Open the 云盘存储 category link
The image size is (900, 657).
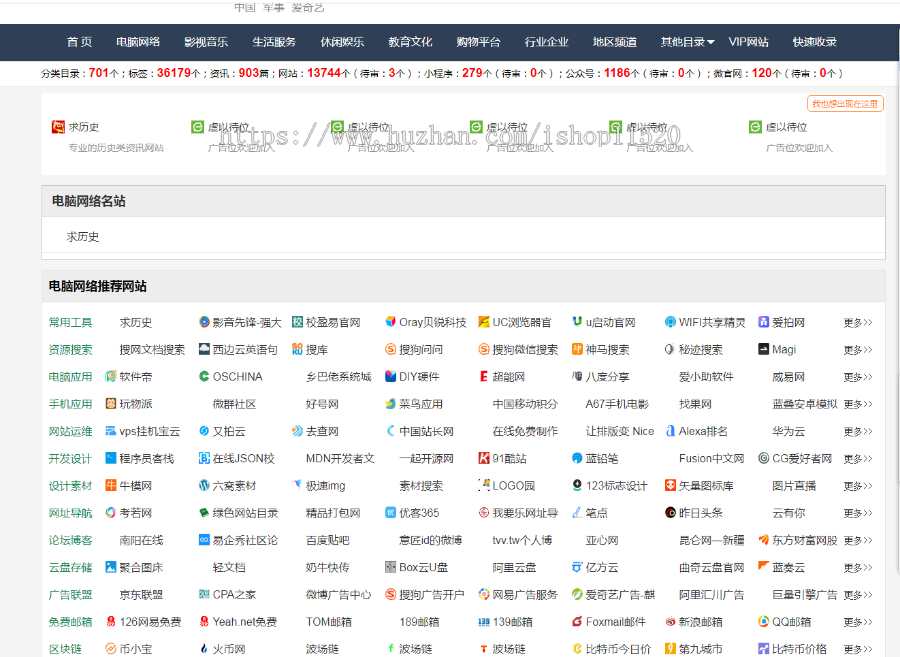coord(71,567)
